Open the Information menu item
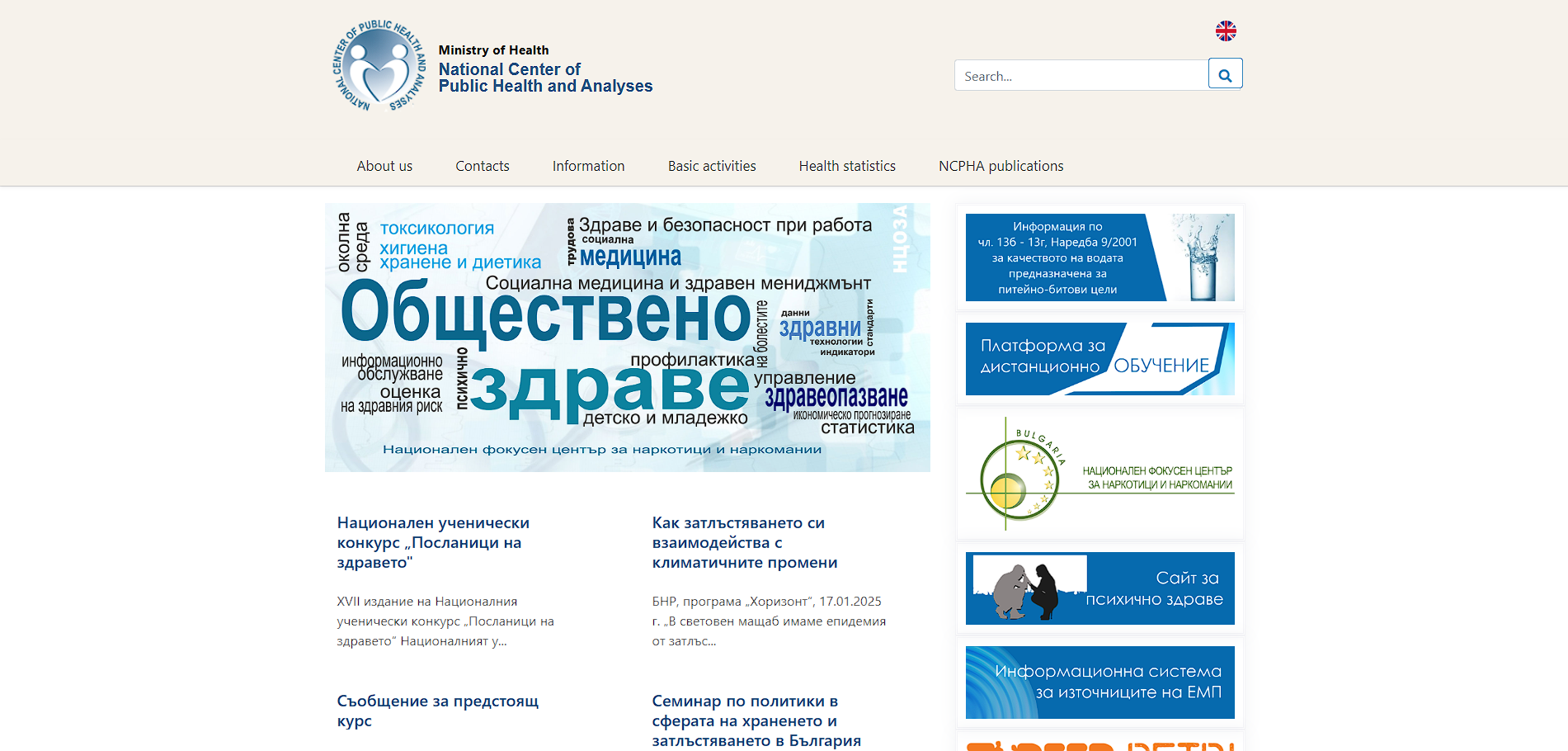The width and height of the screenshot is (1568, 751). [588, 166]
